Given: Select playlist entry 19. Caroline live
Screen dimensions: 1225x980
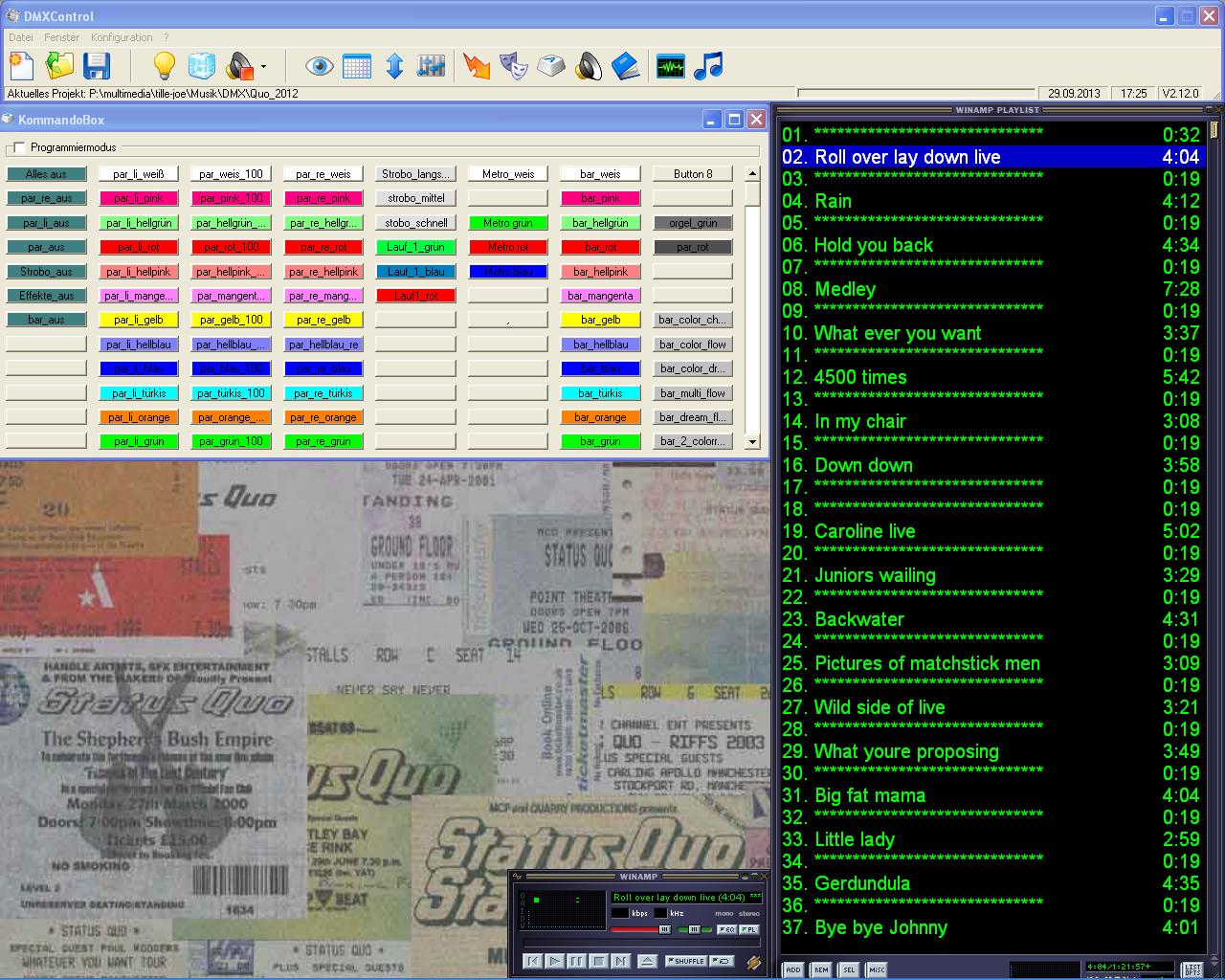Looking at the screenshot, I should [x=991, y=531].
